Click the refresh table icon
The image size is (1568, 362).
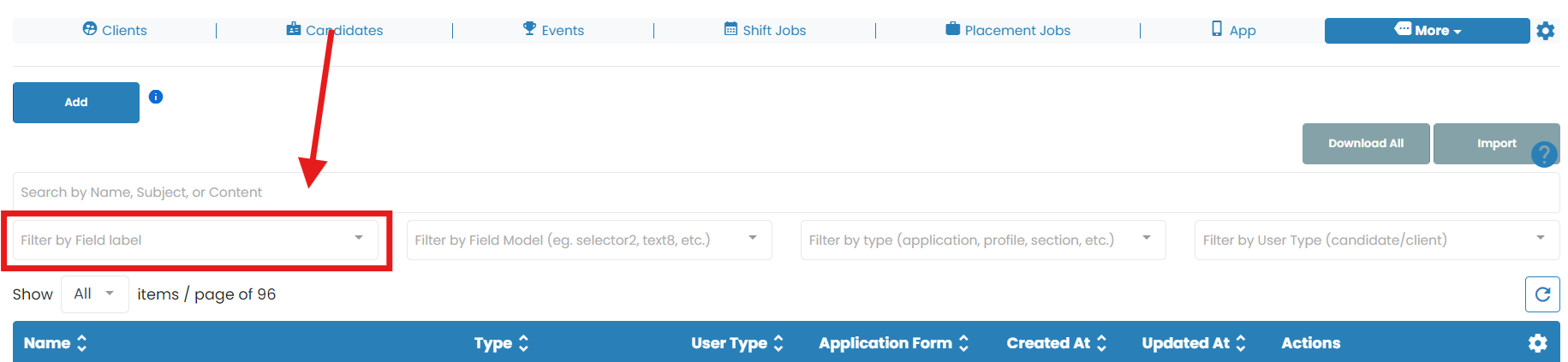click(x=1542, y=294)
